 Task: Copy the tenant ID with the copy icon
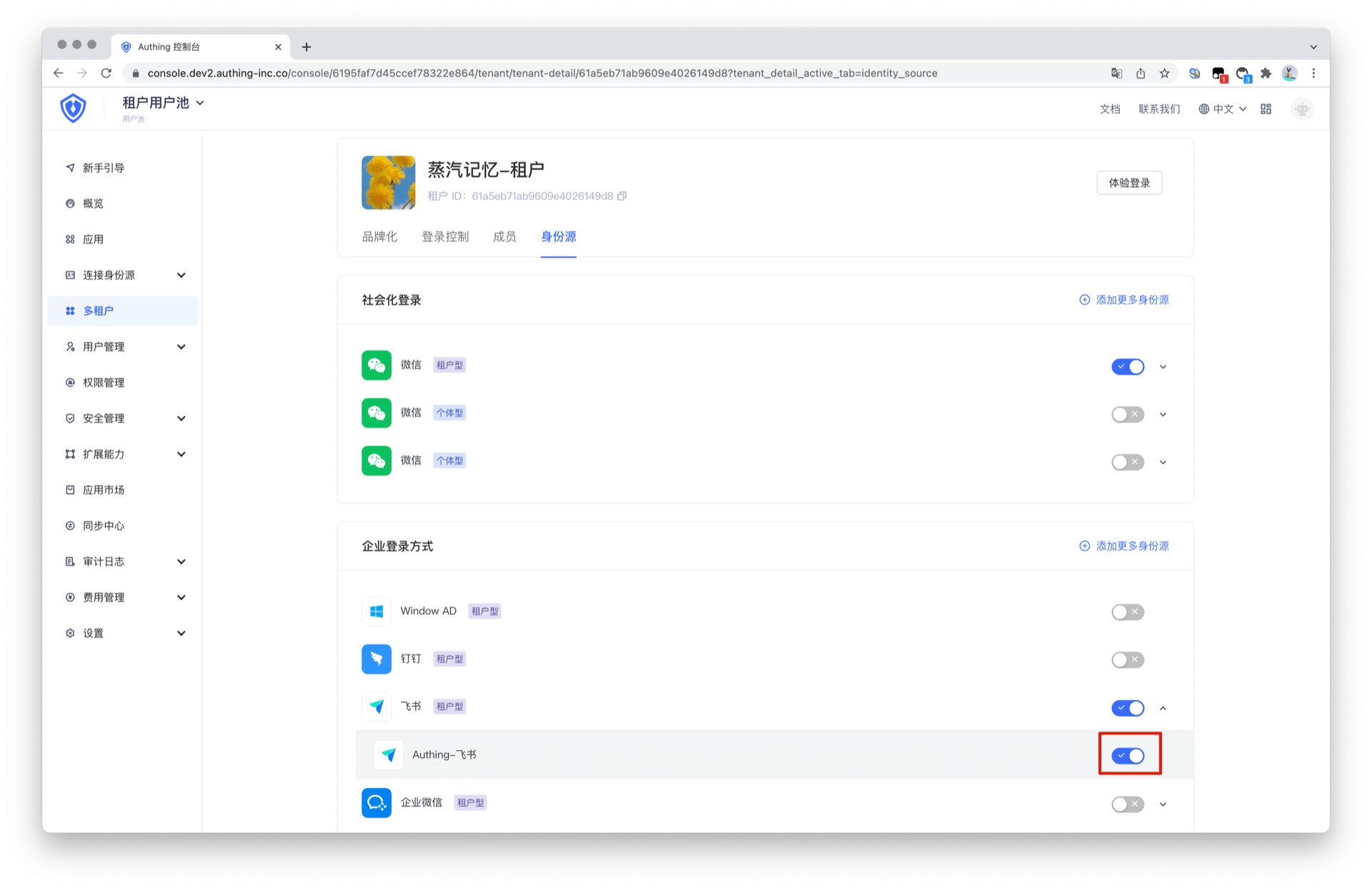(x=622, y=196)
